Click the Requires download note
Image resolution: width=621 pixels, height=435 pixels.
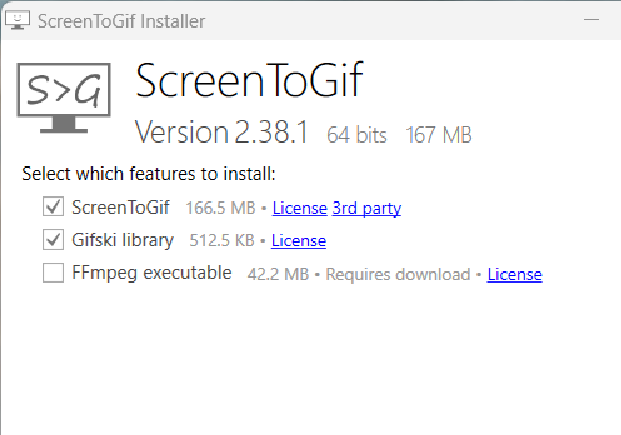(398, 275)
